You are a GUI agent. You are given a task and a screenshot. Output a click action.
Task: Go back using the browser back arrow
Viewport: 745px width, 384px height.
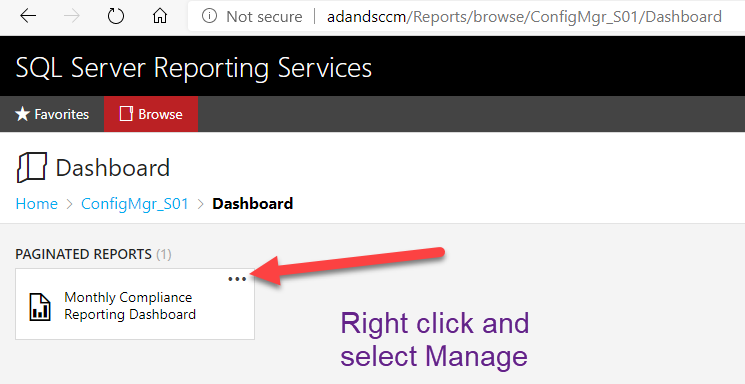point(28,17)
